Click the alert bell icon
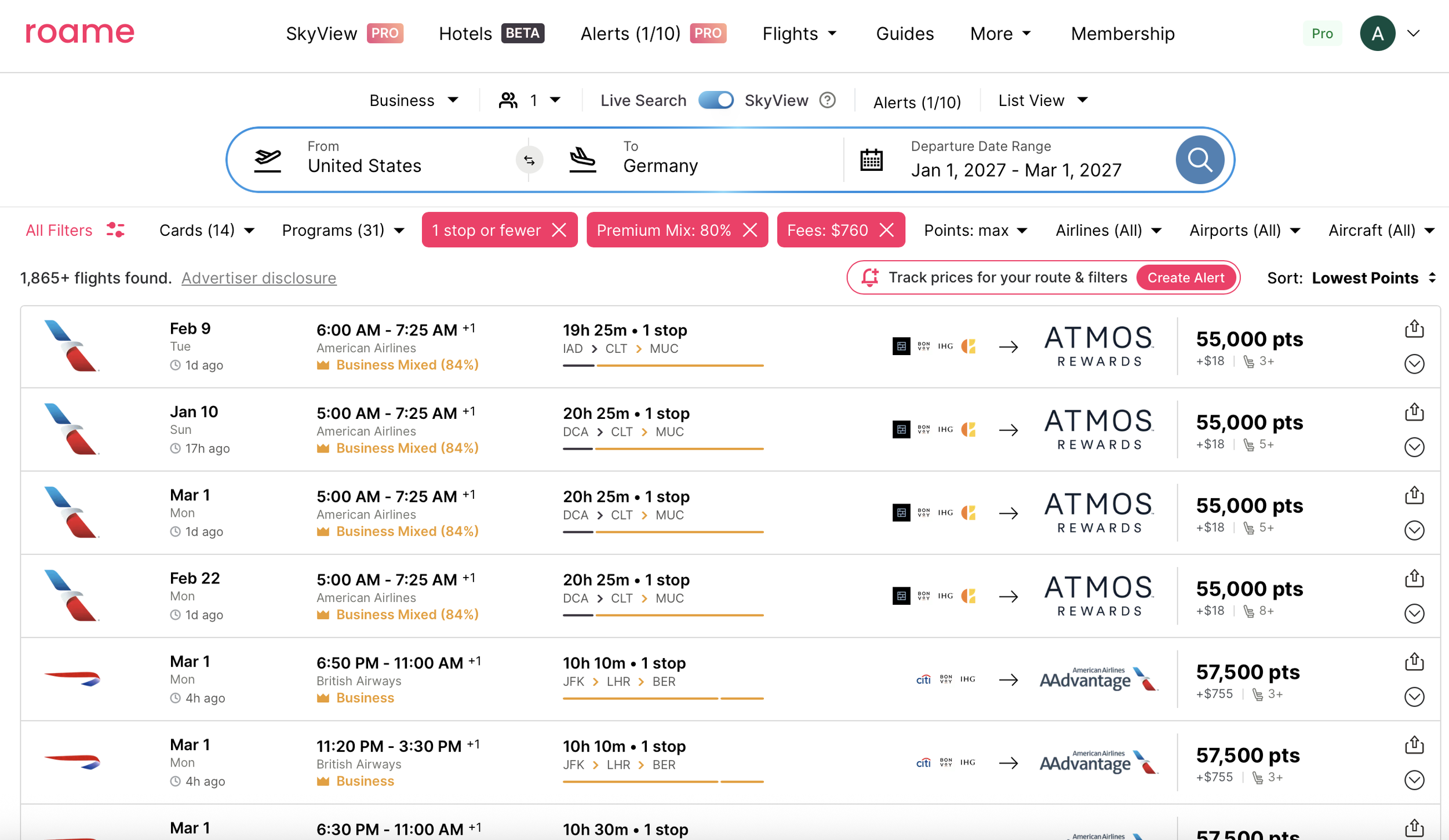Viewport: 1449px width, 840px height. tap(870, 277)
